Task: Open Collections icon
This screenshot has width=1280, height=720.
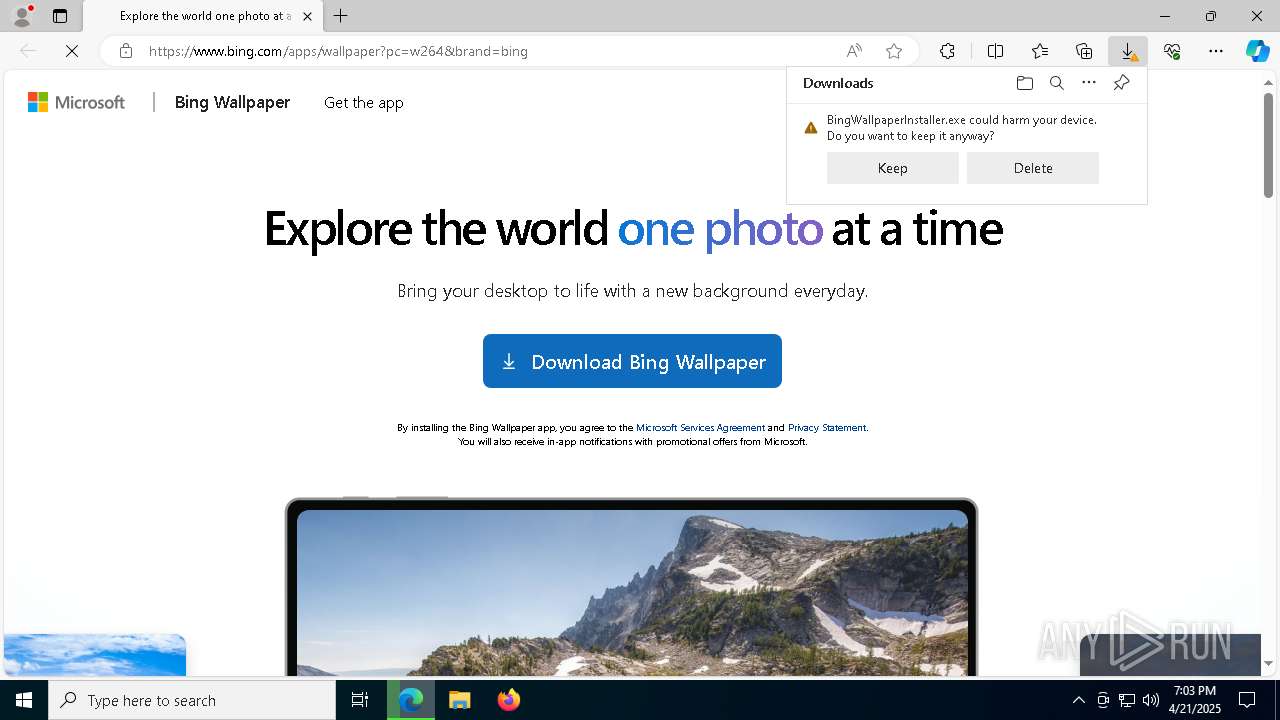Action: (x=1084, y=51)
